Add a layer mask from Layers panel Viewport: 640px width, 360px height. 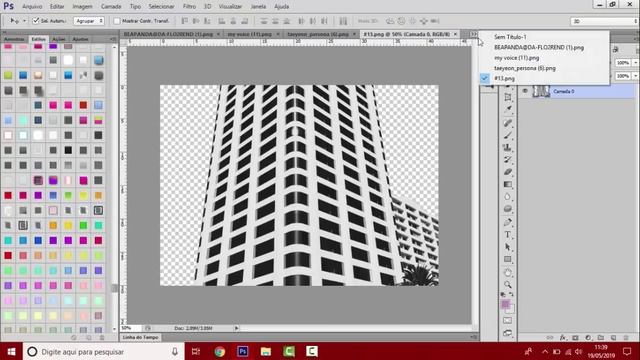[x=575, y=338]
